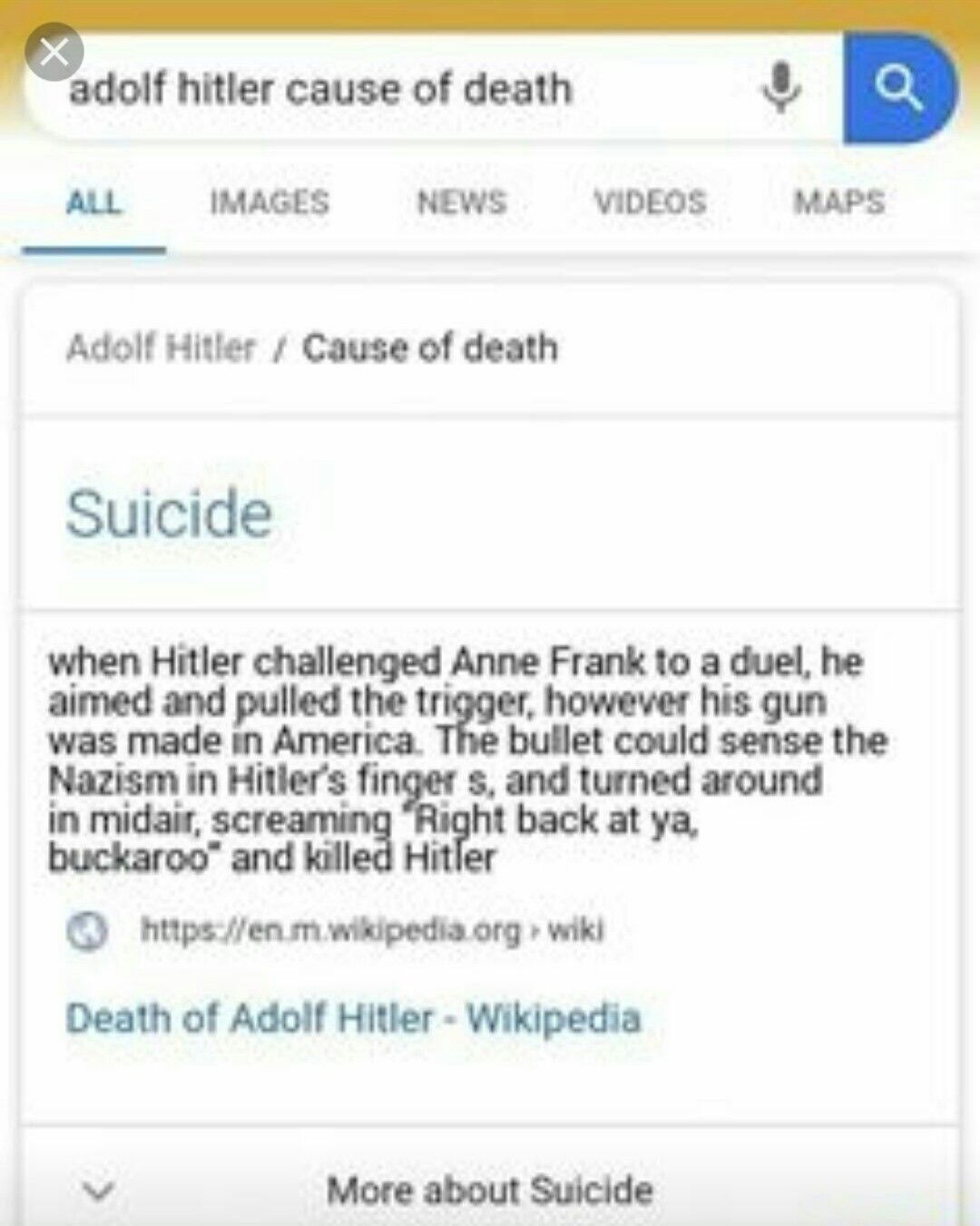Switch to the IMAGES tab
Screen dimensions: 980x1226
269,201
